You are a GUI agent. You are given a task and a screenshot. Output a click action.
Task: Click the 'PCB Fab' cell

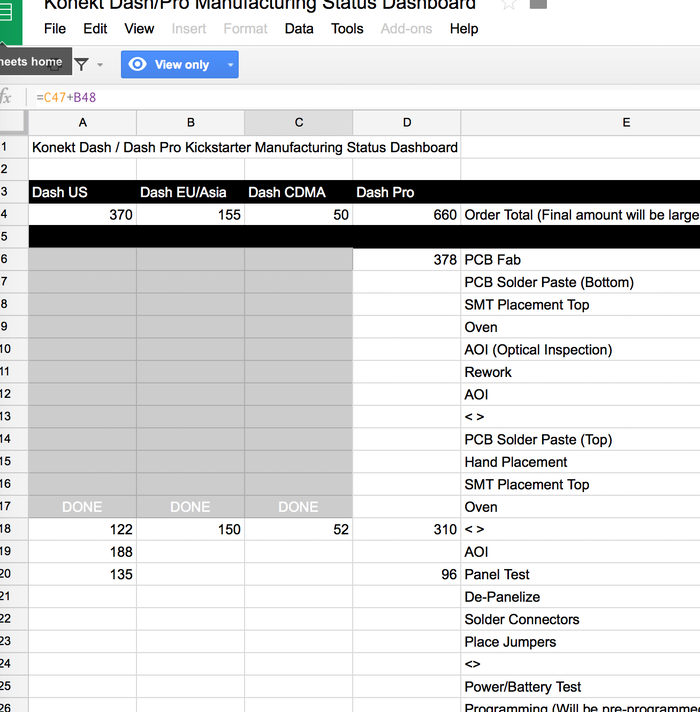pos(581,259)
